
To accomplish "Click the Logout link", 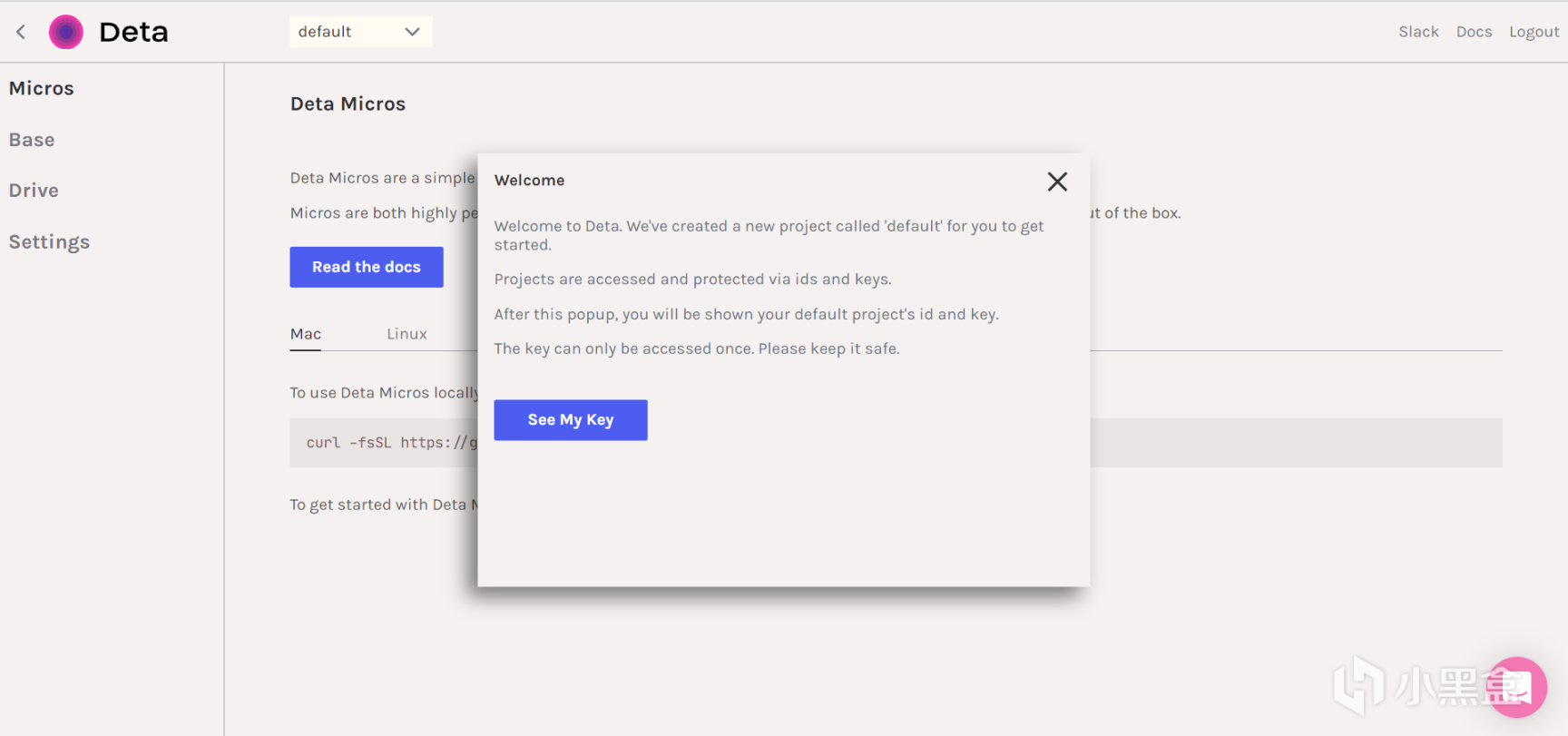I will point(1534,32).
